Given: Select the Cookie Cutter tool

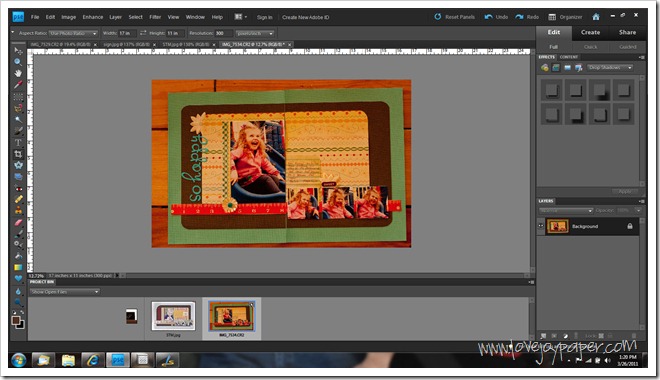Looking at the screenshot, I should [18, 165].
